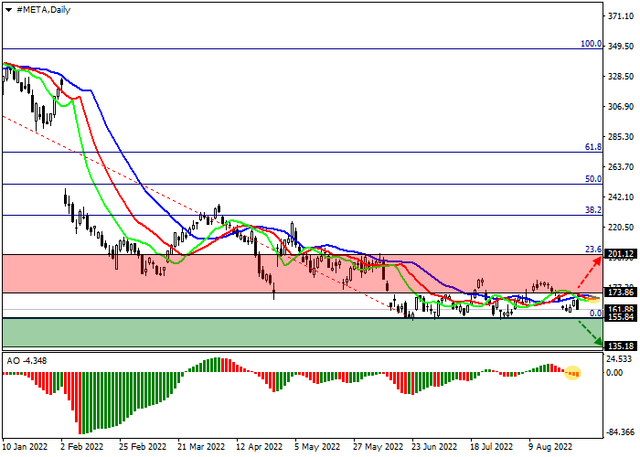The height and width of the screenshot is (457, 640).
Task: Click the 18 Jul 2022 date label
Action: pos(491,447)
